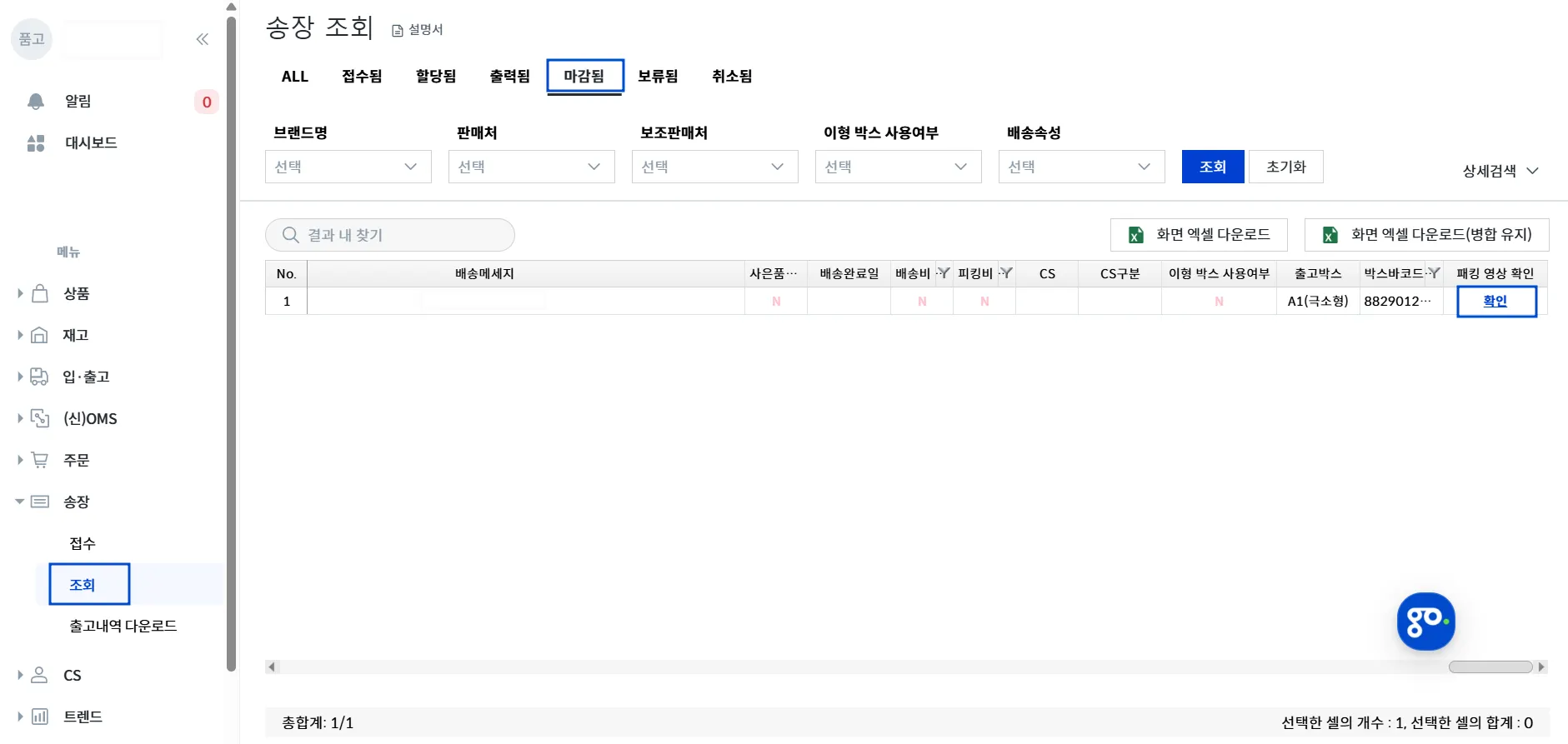This screenshot has height=744, width=1568.
Task: Open the 판매처 dropdown
Action: click(x=532, y=167)
